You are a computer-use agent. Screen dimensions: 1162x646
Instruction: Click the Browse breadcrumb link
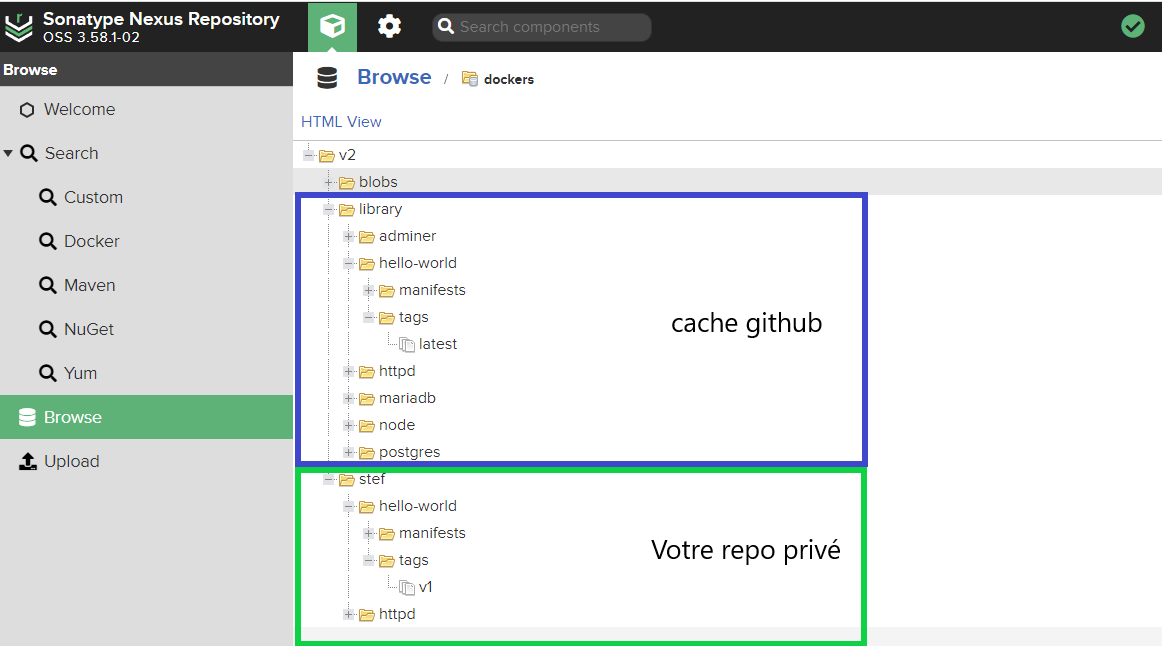(x=394, y=77)
